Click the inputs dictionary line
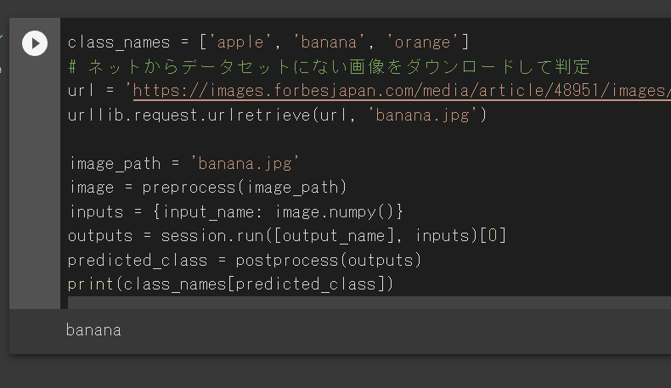 pos(236,212)
